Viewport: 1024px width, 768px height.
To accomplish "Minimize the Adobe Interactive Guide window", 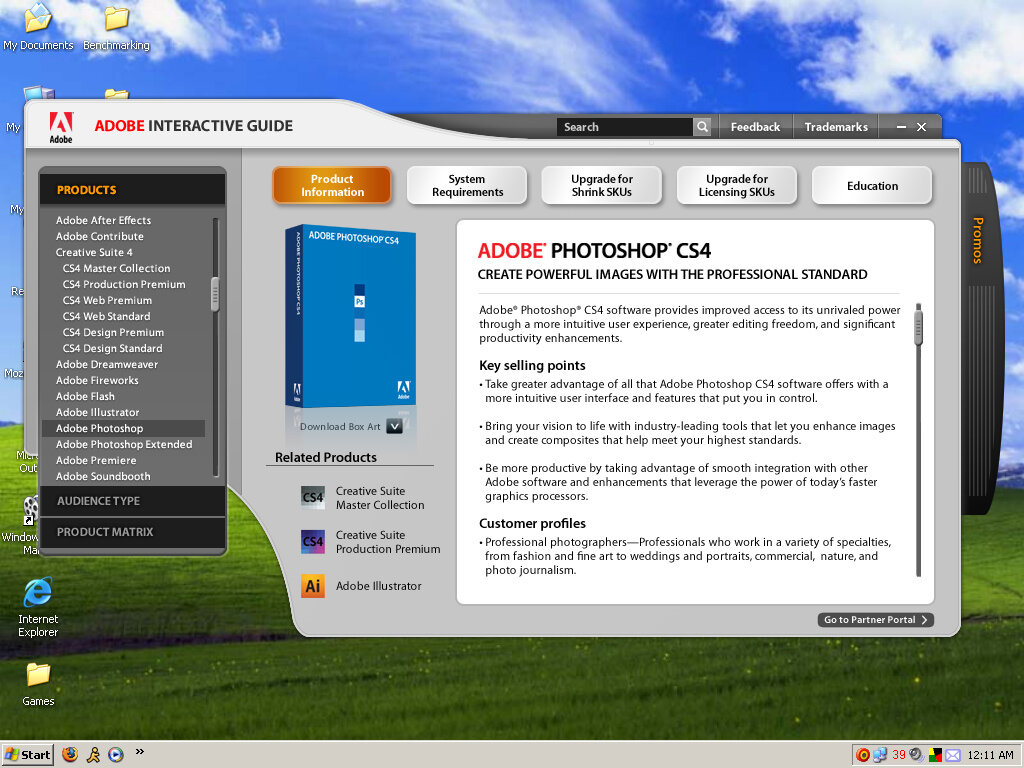I will [x=901, y=127].
